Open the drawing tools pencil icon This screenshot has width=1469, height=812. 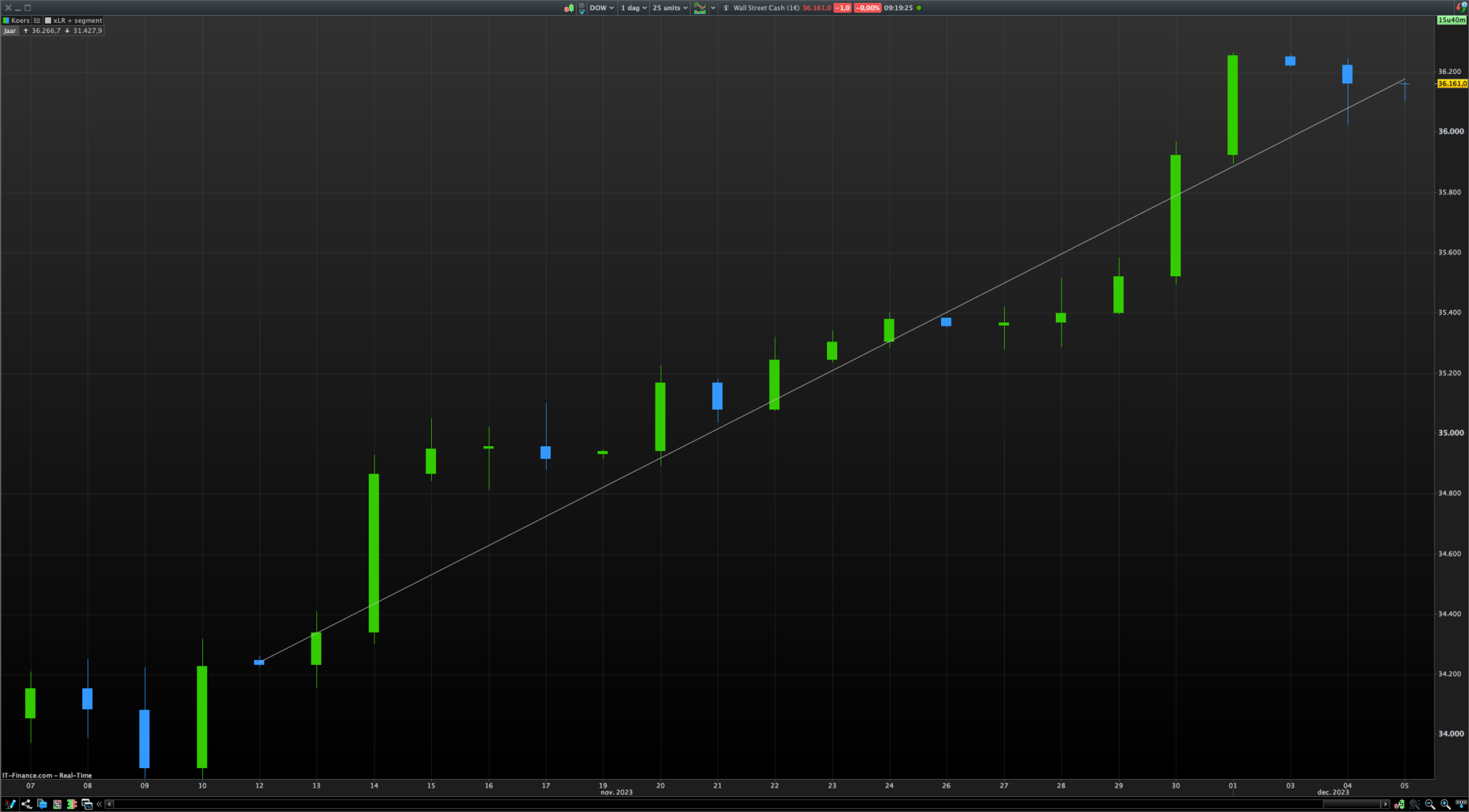[9, 804]
